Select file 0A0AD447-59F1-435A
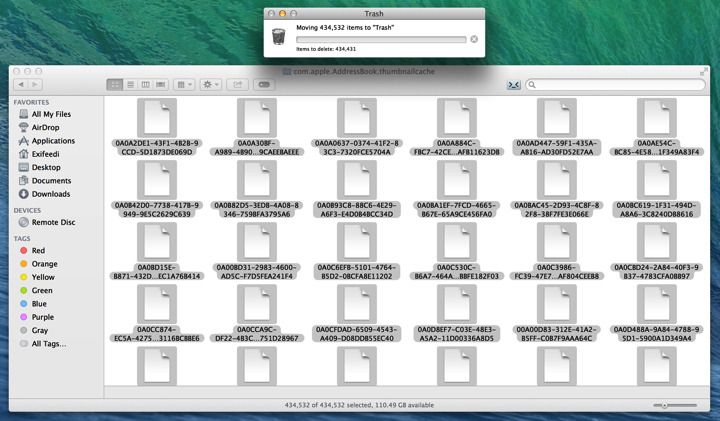This screenshot has height=421, width=720. tap(557, 128)
